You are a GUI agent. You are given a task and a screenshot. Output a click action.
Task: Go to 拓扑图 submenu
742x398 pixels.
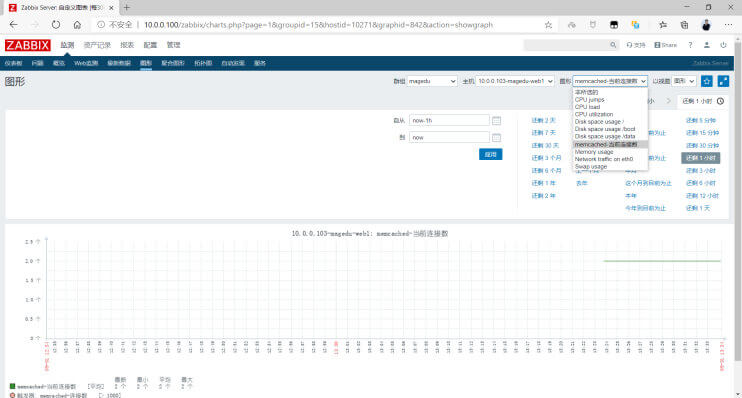pos(203,63)
